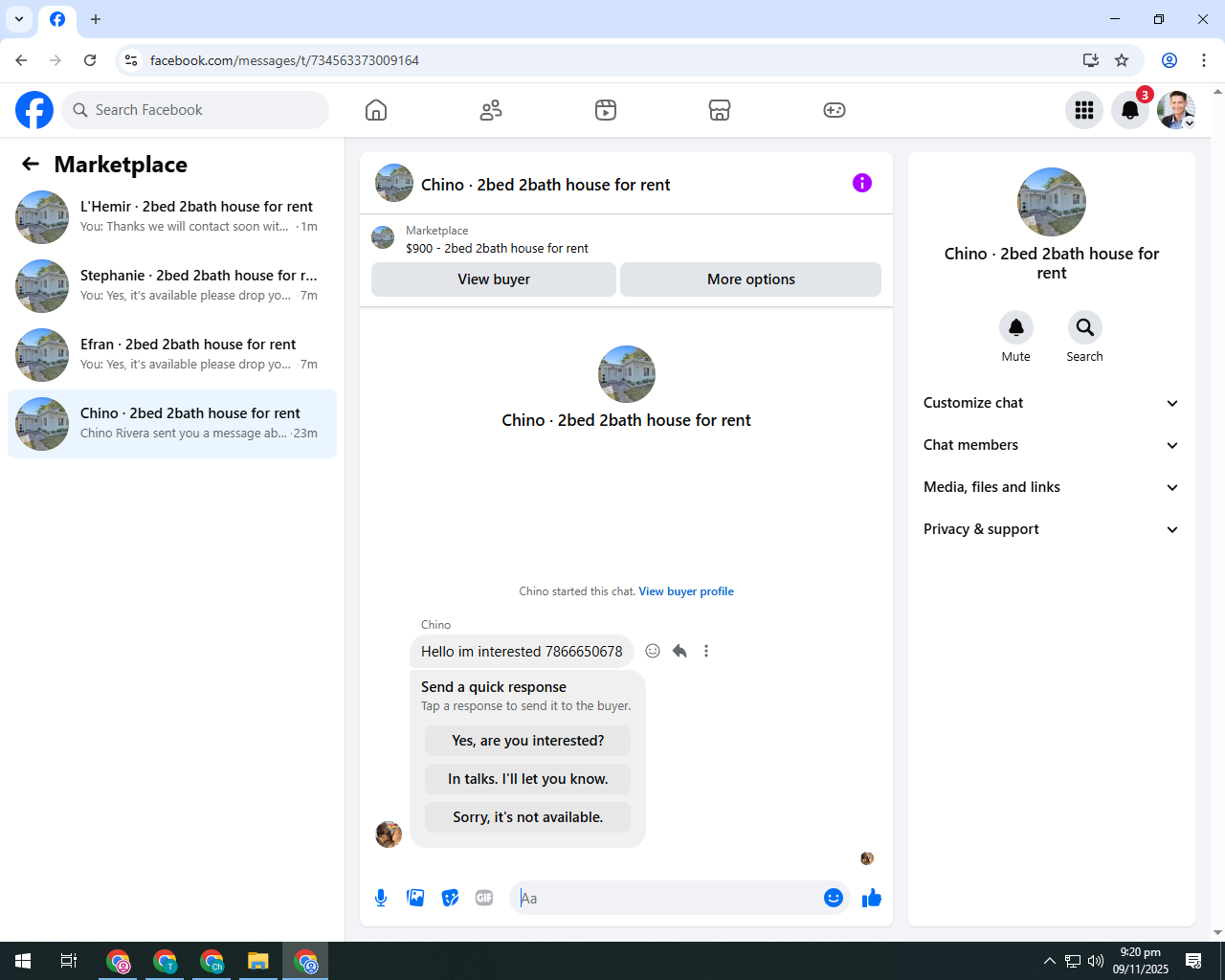Send a voice clip with microphone icon
Screen dimensions: 1225x980
(x=381, y=898)
